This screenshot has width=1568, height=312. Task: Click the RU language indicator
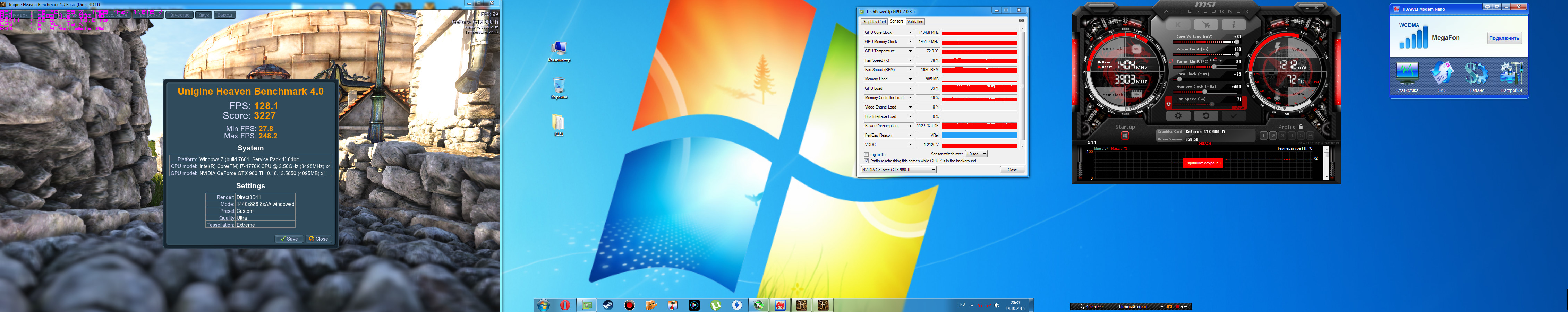pyautogui.click(x=962, y=304)
